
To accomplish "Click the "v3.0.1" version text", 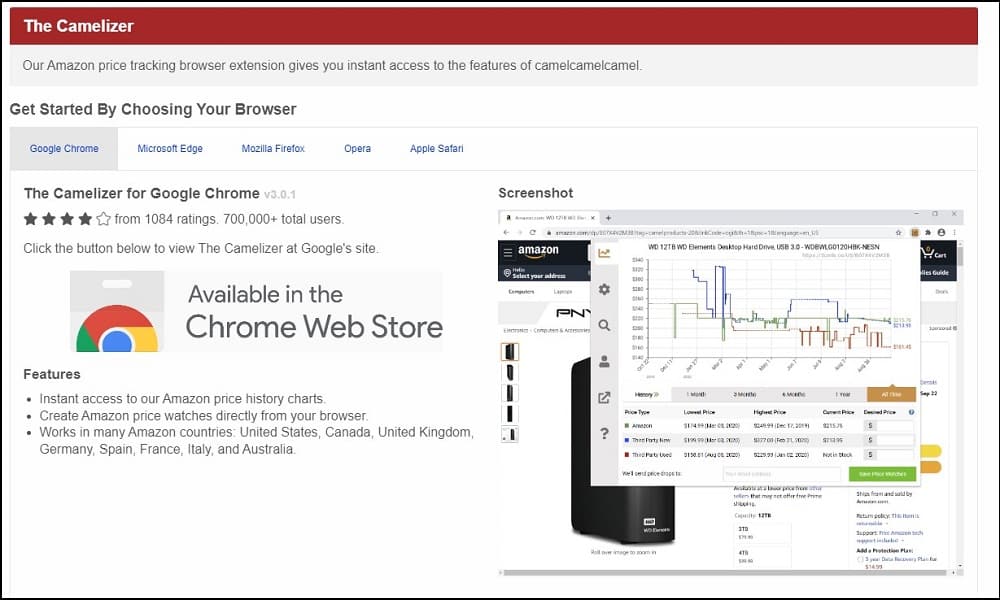I will 280,194.
